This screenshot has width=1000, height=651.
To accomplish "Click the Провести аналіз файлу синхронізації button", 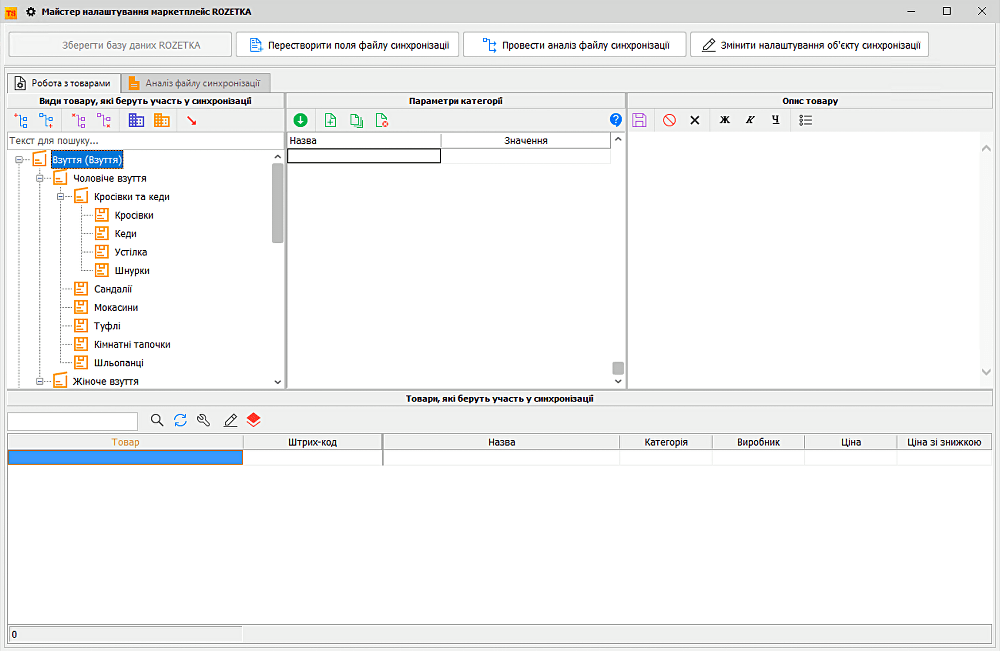I will pos(575,45).
